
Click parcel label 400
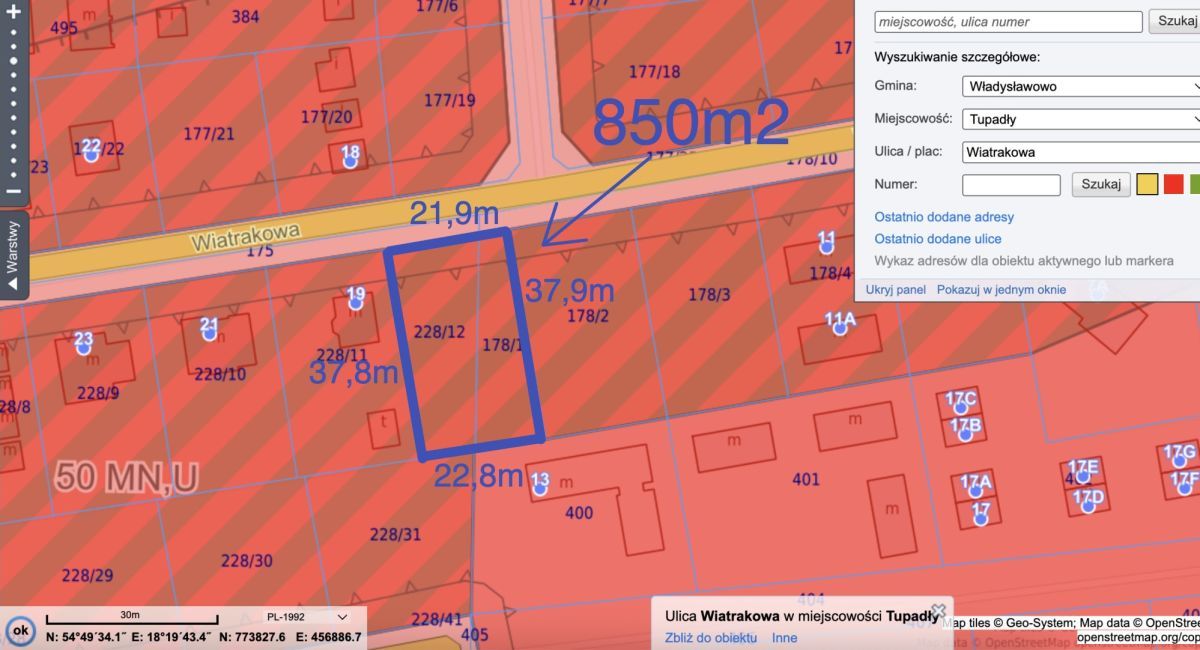[x=579, y=513]
